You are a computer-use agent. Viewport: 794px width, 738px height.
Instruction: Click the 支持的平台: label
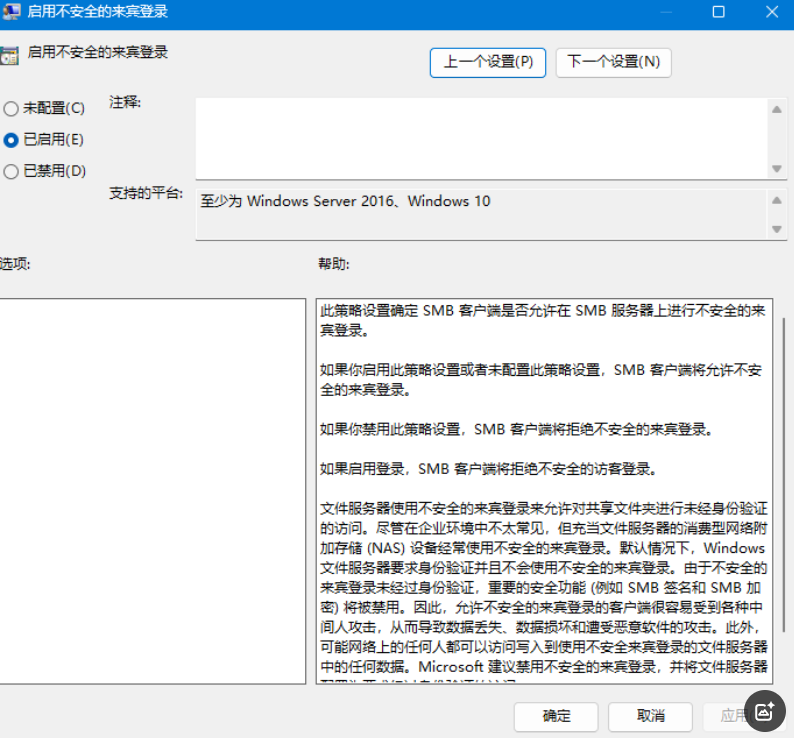tap(146, 193)
